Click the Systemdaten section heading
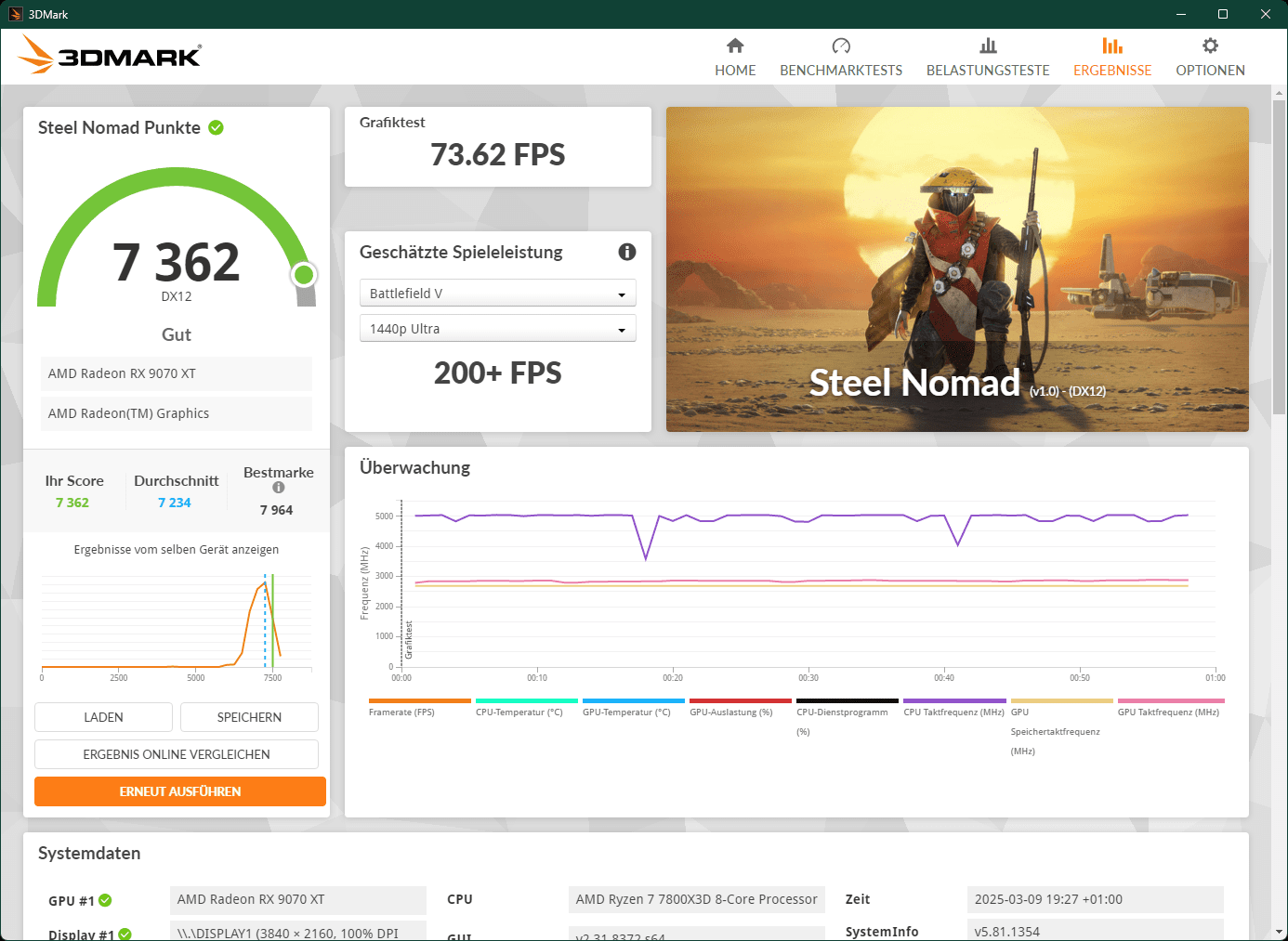Viewport: 1288px width, 941px height. tap(89, 854)
